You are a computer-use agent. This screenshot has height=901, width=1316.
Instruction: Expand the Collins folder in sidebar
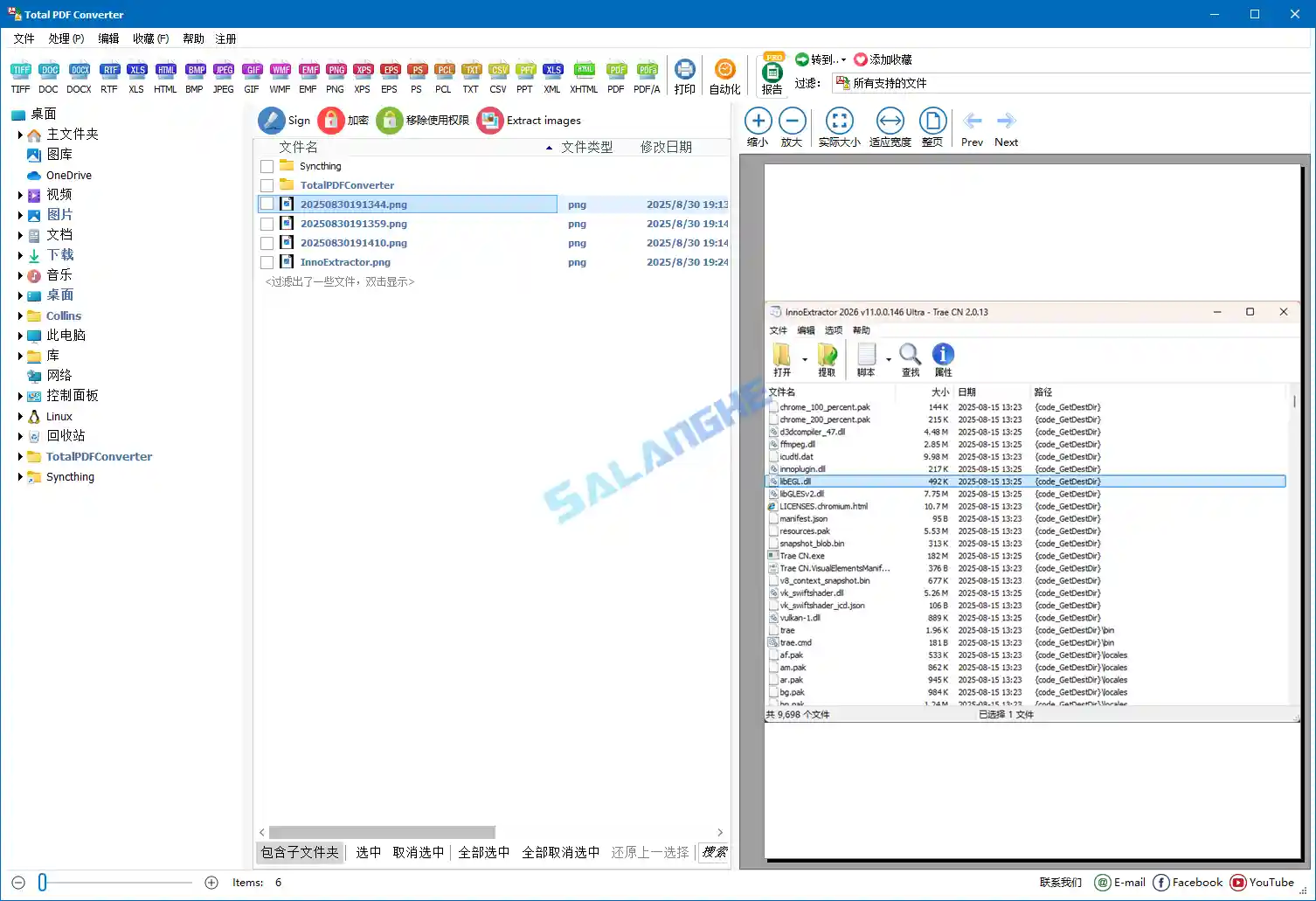tap(22, 315)
